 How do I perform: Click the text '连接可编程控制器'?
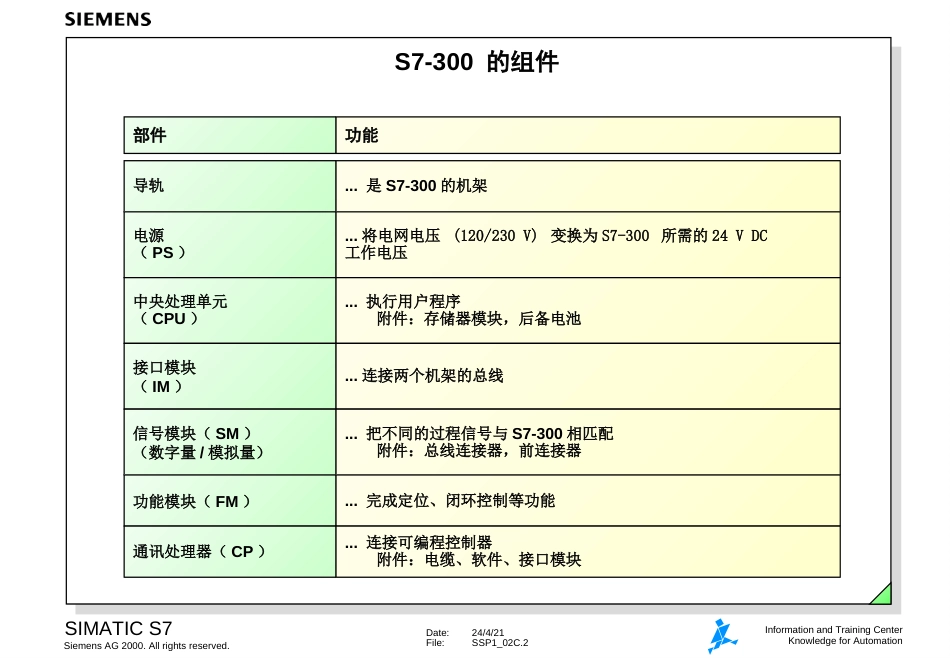point(429,542)
